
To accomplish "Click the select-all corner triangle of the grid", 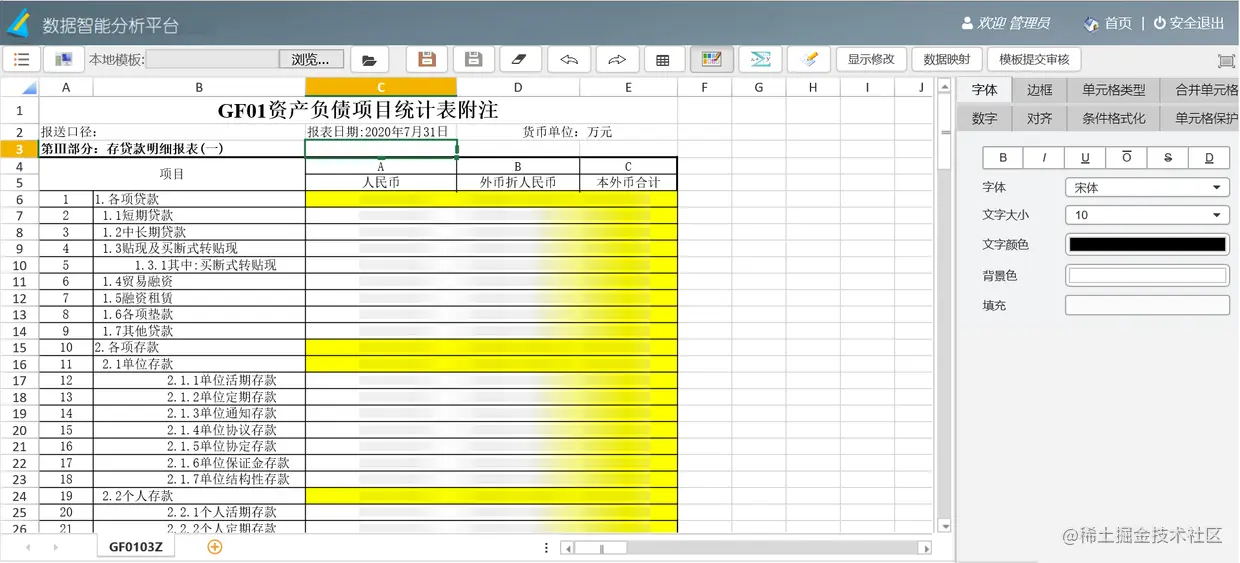I will 19,88.
